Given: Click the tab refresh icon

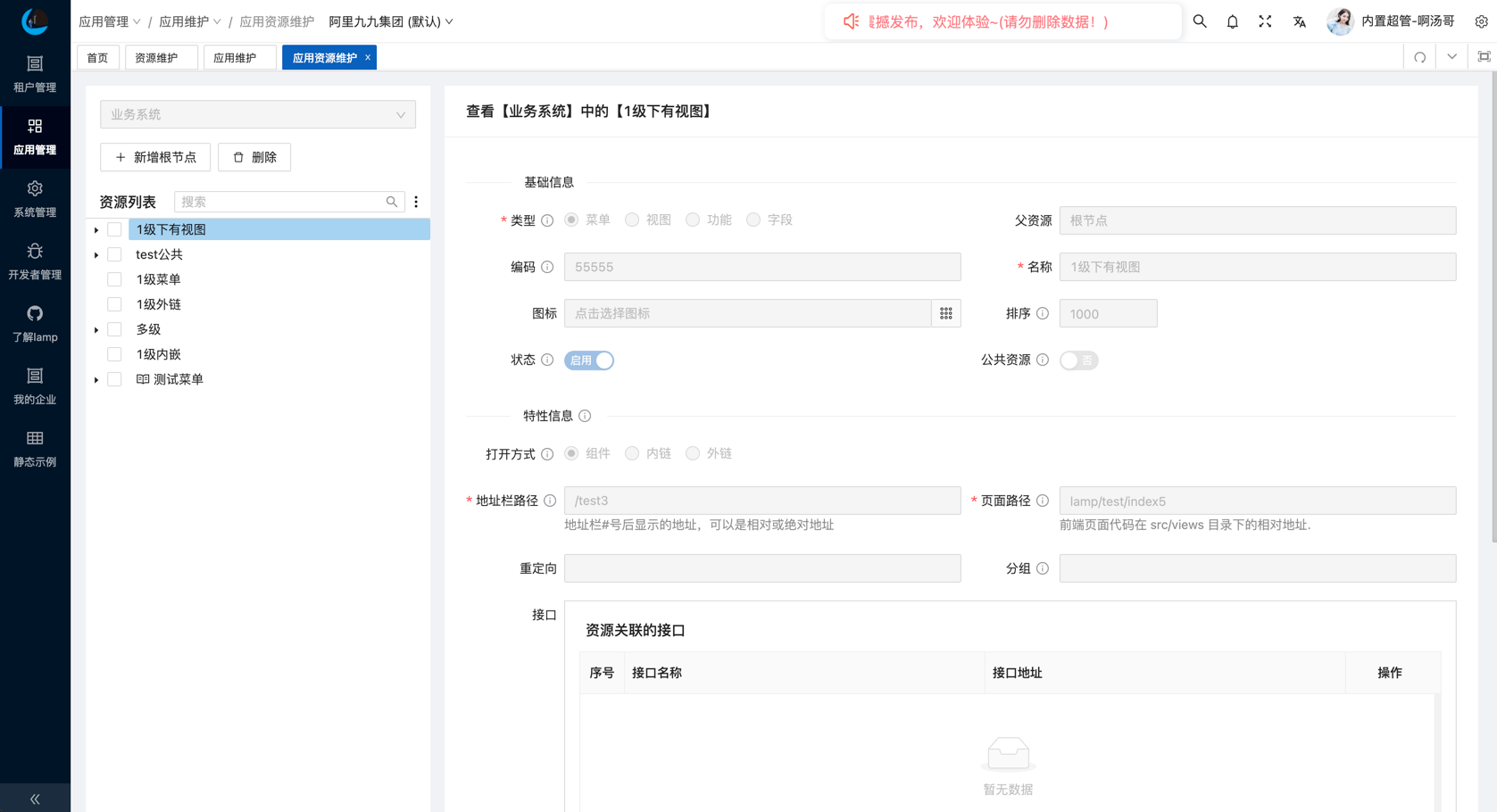Looking at the screenshot, I should coord(1419,58).
